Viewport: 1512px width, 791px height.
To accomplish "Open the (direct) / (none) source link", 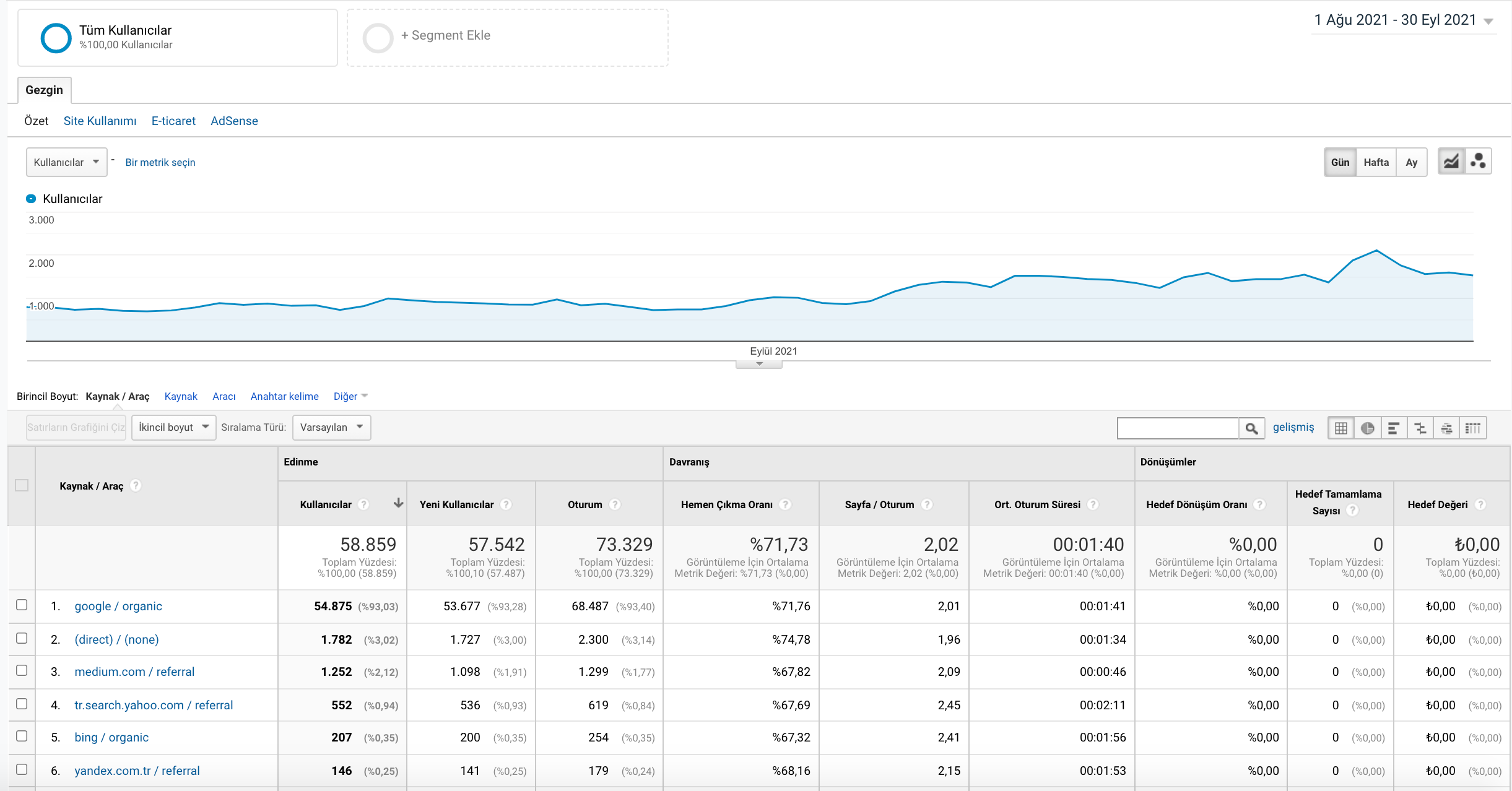I will 116,640.
